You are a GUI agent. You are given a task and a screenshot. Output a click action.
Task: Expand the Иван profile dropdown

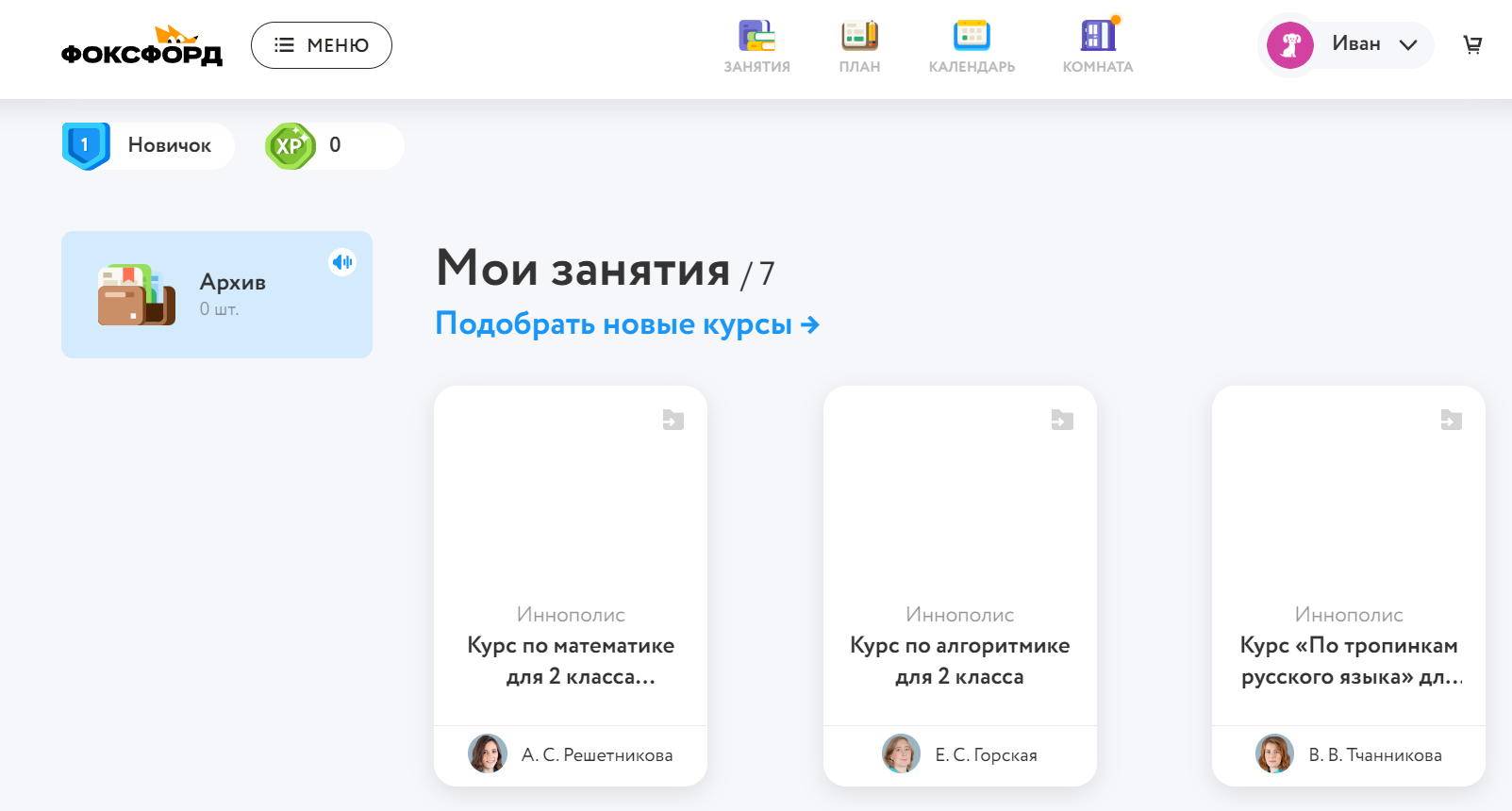[x=1407, y=45]
